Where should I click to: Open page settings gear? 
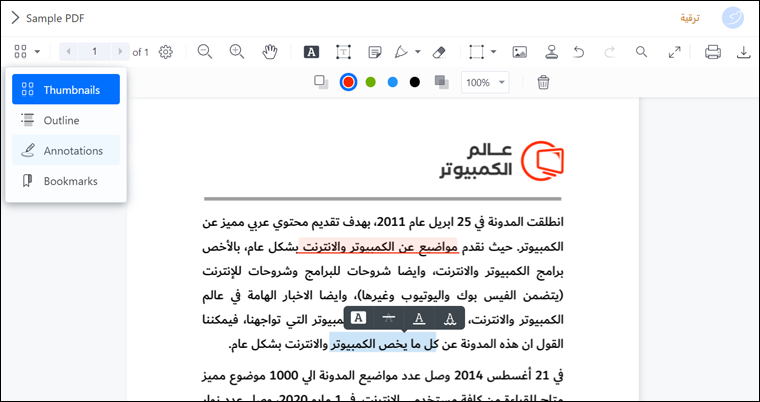coord(166,52)
